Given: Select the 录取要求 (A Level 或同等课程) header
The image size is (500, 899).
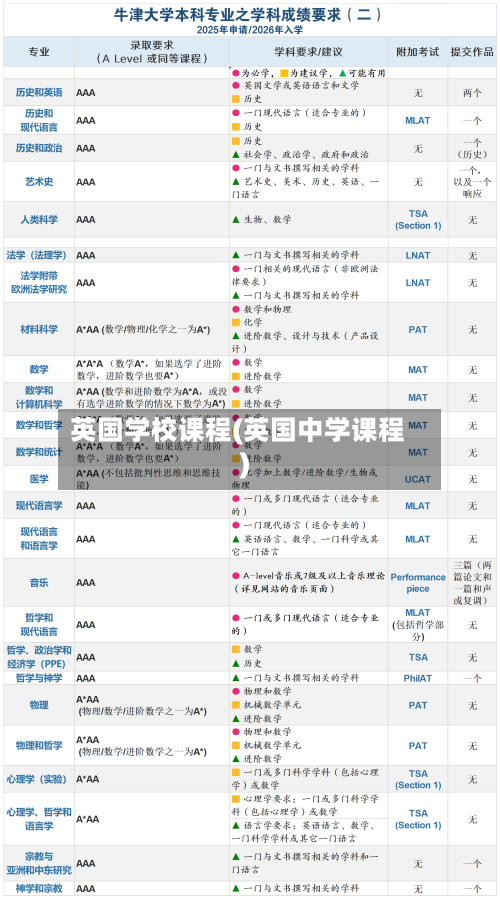Looking at the screenshot, I should 152,52.
